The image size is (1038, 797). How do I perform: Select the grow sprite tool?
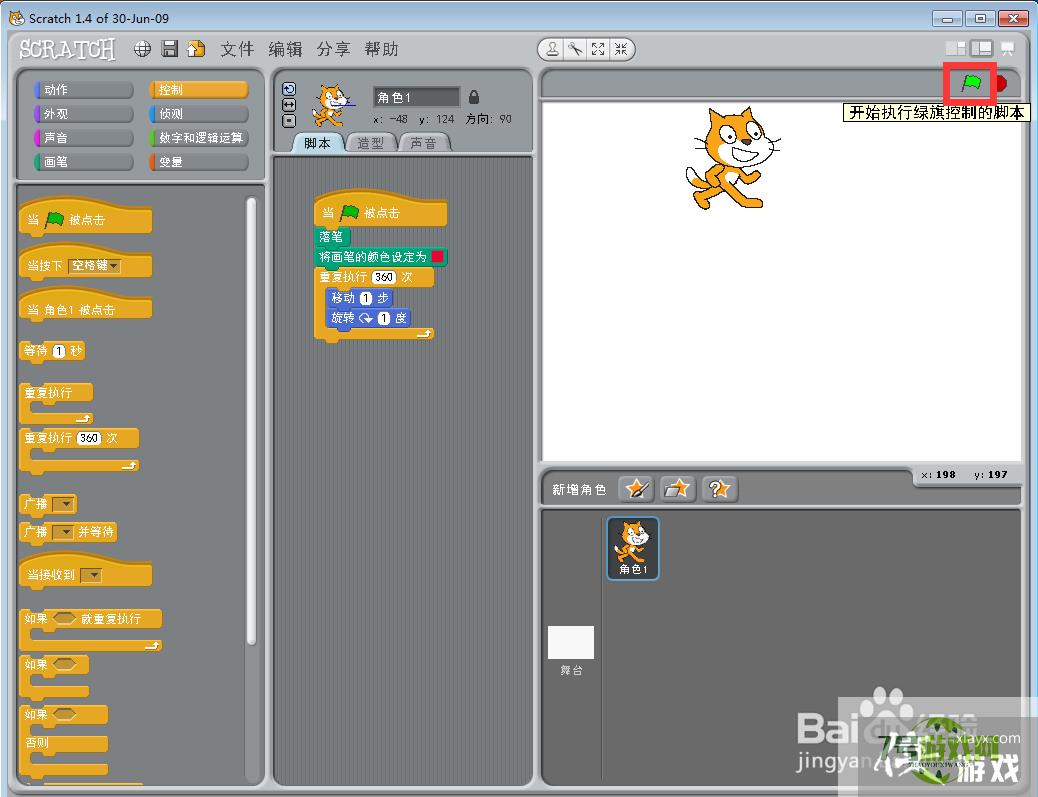598,49
